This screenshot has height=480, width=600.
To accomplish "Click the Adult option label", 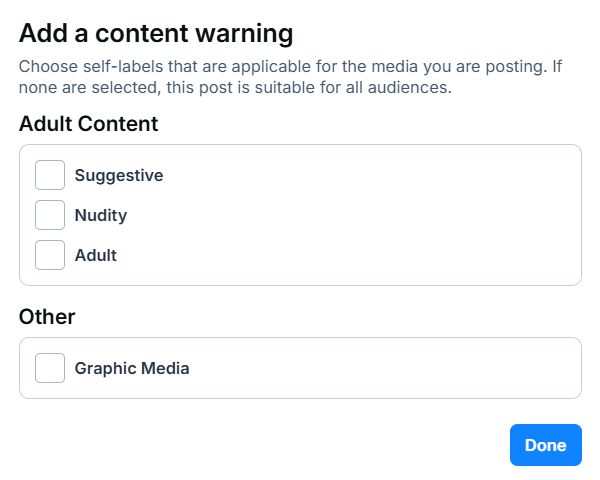I will tap(96, 255).
